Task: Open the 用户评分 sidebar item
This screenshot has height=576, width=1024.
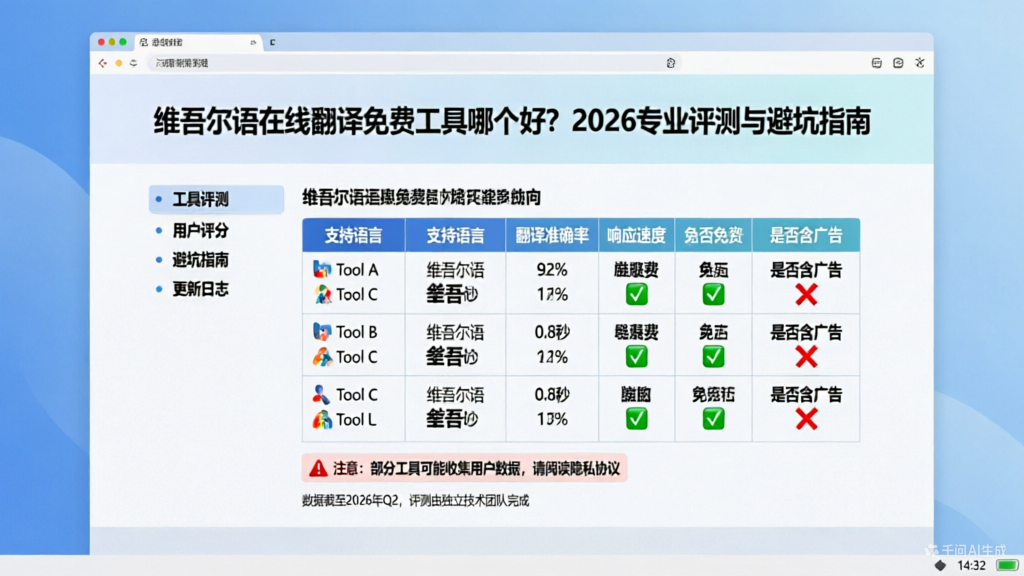Action: [x=200, y=231]
